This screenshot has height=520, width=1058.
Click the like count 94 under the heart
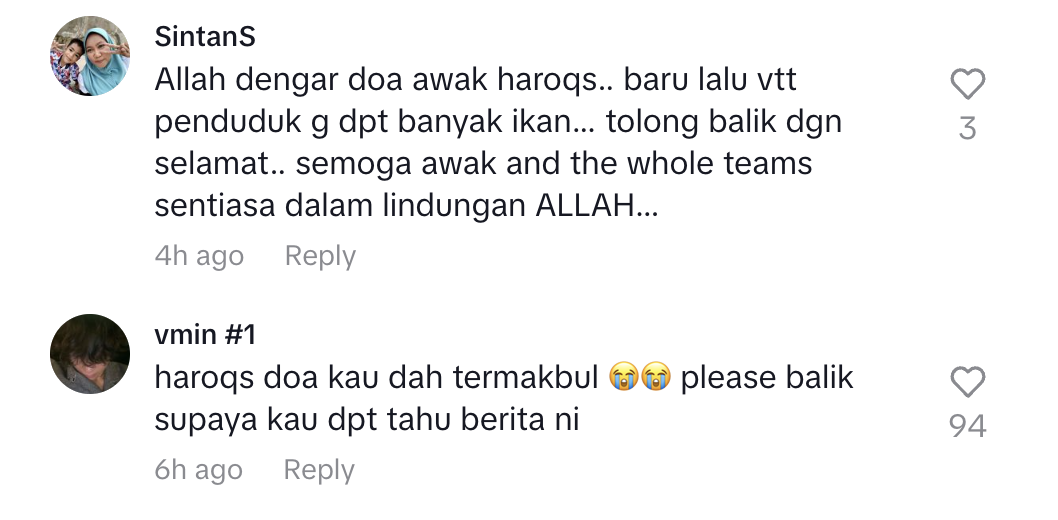(x=968, y=426)
